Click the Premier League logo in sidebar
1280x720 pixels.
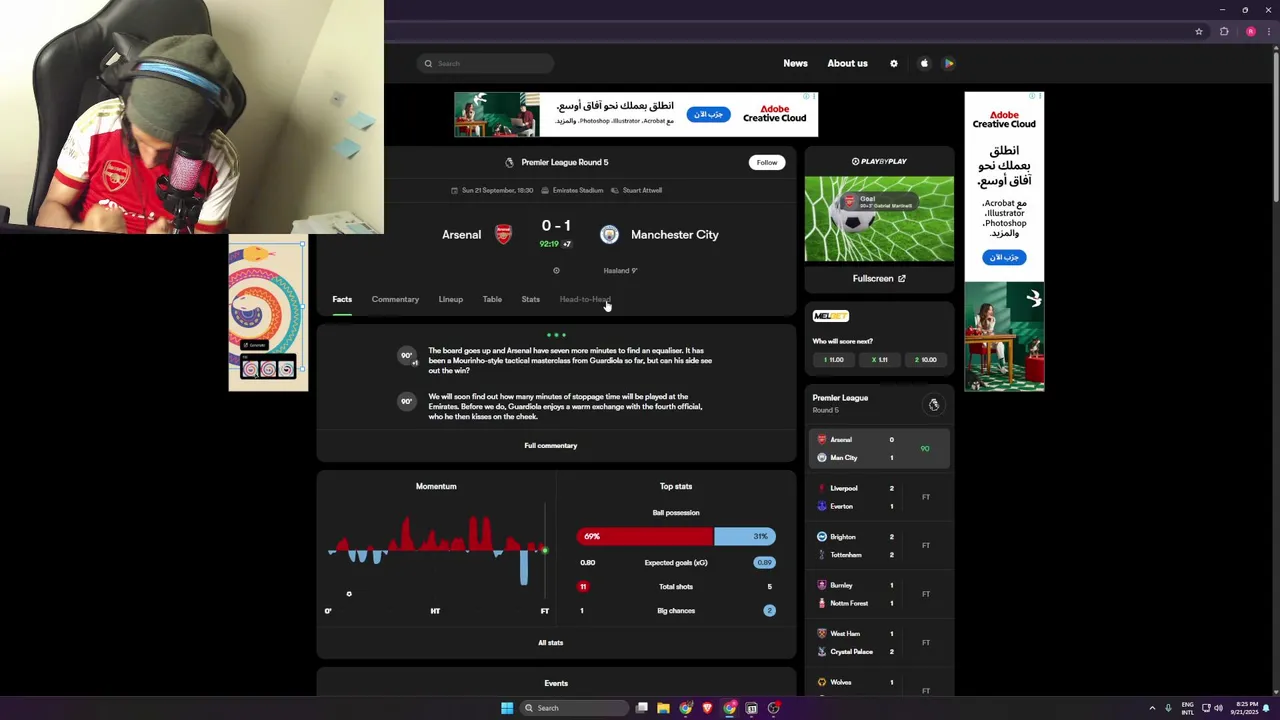pyautogui.click(x=933, y=405)
